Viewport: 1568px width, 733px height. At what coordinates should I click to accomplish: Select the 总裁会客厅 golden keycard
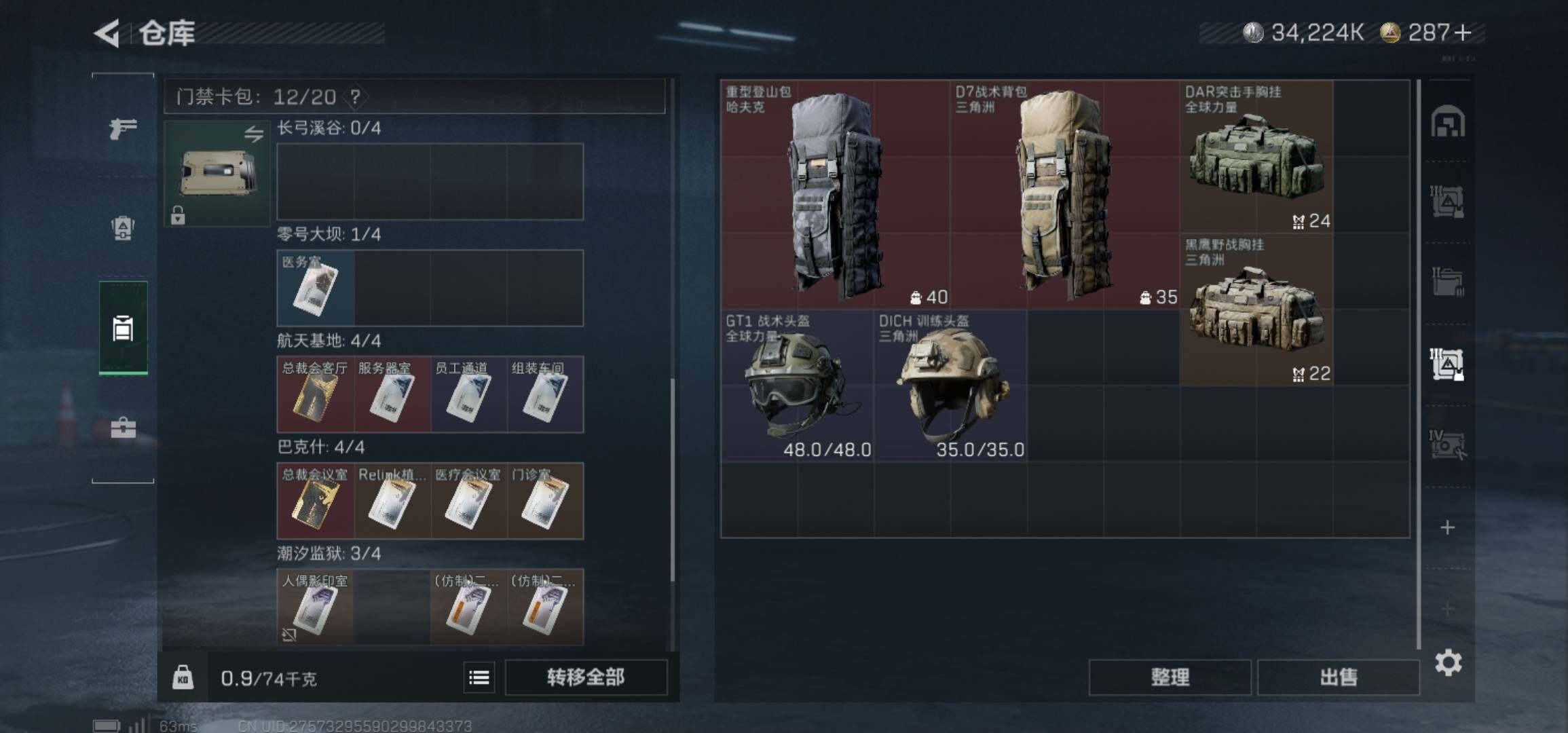tap(315, 394)
